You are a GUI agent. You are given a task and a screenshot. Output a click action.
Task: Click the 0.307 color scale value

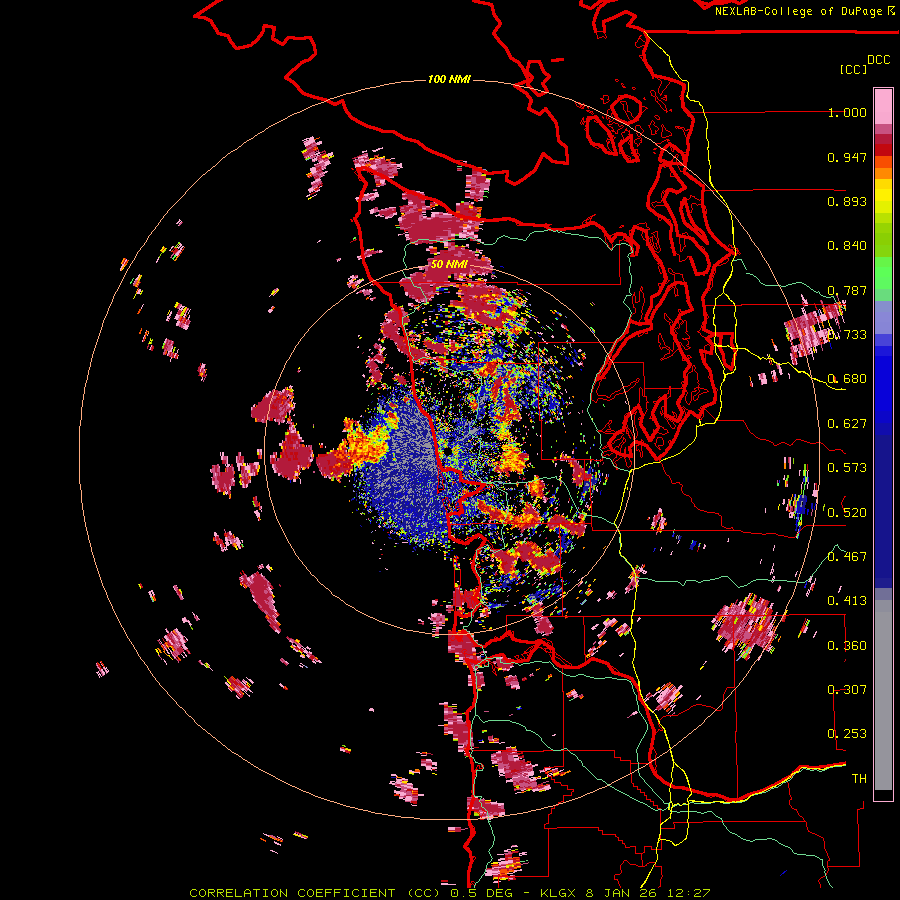(x=847, y=690)
